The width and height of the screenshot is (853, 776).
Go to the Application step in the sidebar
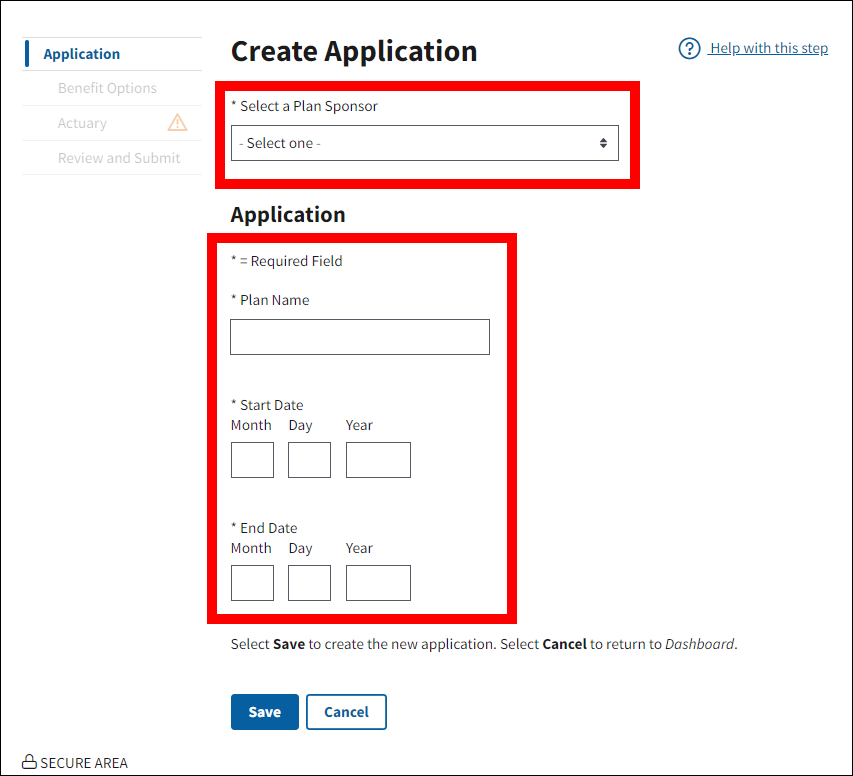pyautogui.click(x=82, y=54)
